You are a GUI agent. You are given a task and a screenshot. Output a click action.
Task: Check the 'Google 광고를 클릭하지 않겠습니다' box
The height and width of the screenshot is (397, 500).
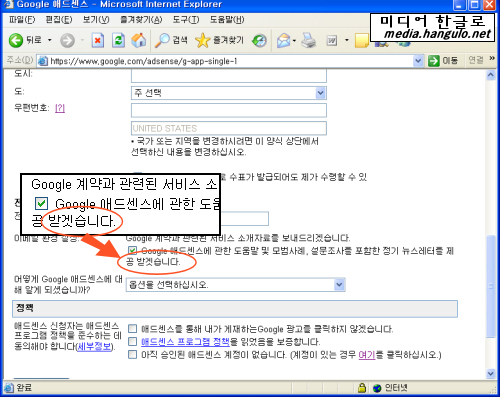point(132,329)
